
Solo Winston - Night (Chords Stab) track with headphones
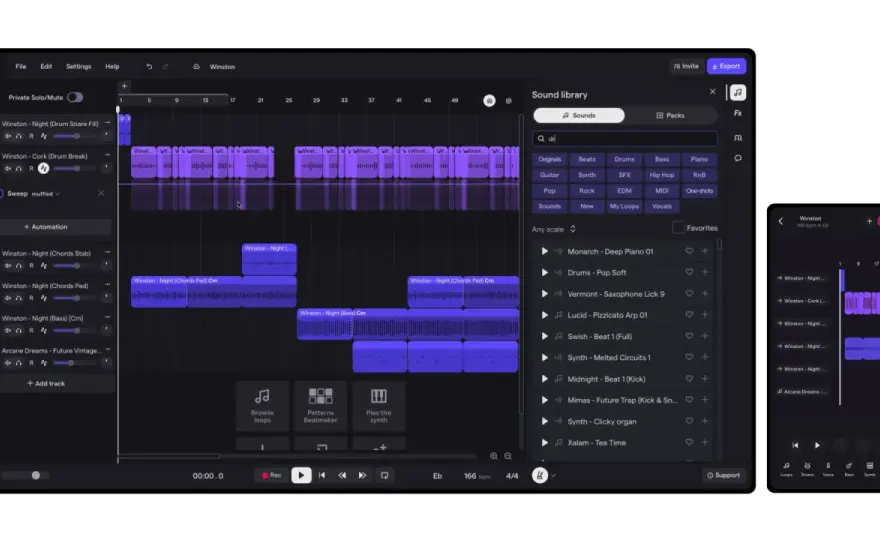(x=19, y=266)
